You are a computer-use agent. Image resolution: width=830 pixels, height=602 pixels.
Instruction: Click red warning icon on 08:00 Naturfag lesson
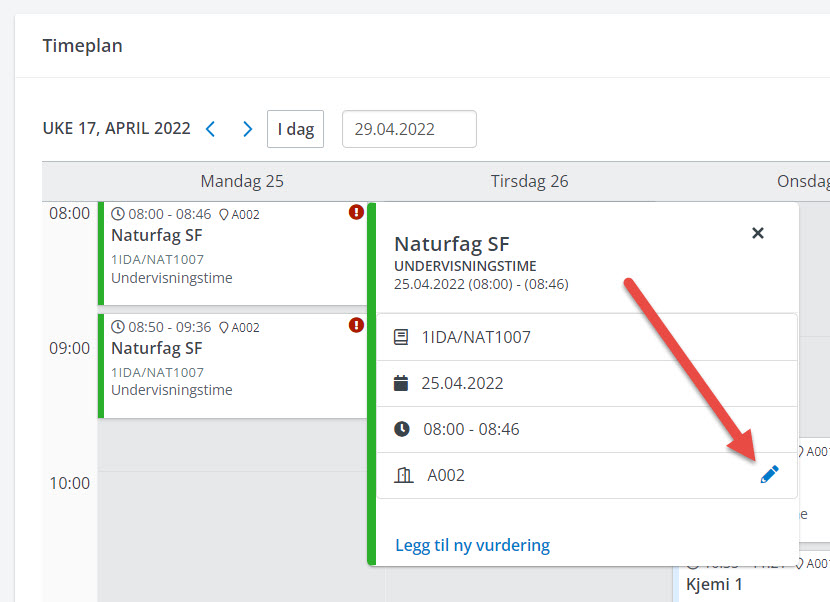(x=356, y=212)
